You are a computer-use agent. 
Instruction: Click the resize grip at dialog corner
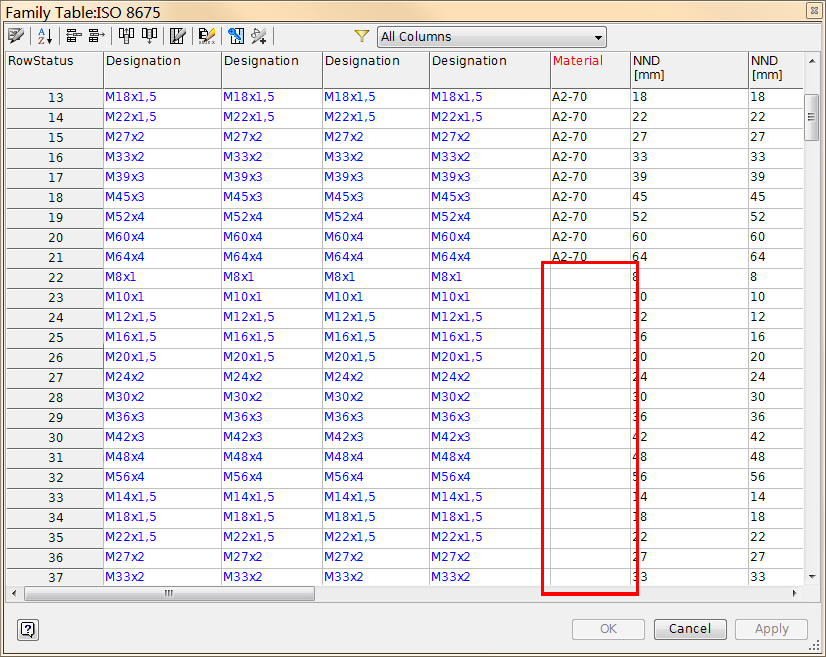coord(815,646)
